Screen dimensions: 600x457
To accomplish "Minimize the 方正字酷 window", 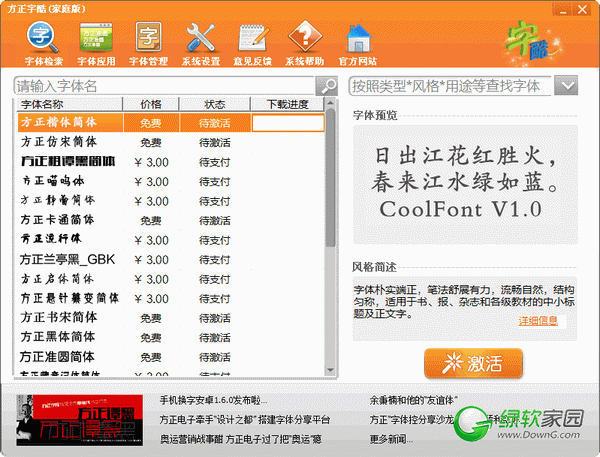I will (x=563, y=10).
